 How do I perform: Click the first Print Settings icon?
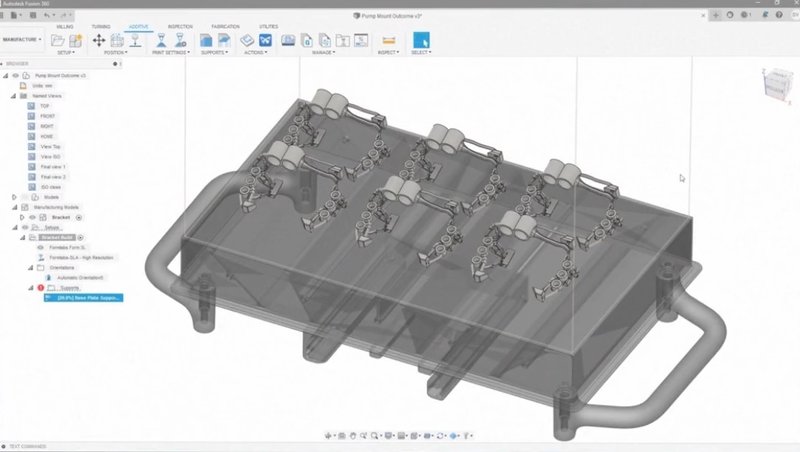point(158,40)
